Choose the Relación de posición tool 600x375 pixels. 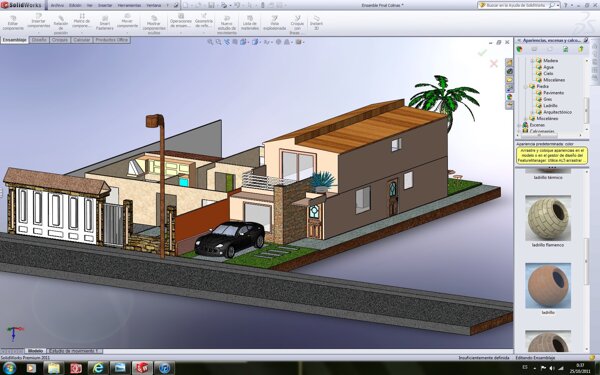tap(61, 24)
